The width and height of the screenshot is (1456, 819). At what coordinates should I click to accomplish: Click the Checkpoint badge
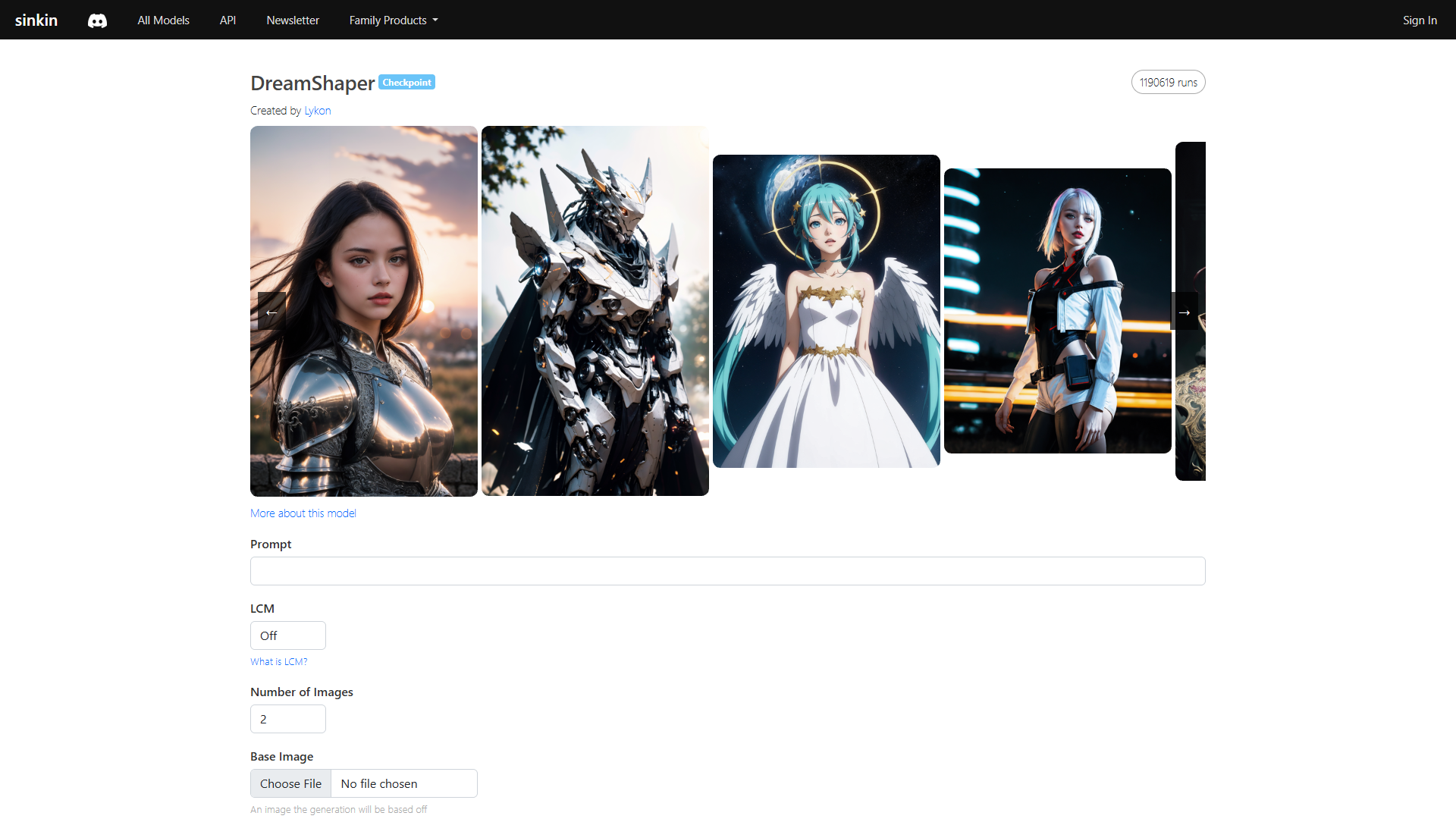[x=406, y=83]
